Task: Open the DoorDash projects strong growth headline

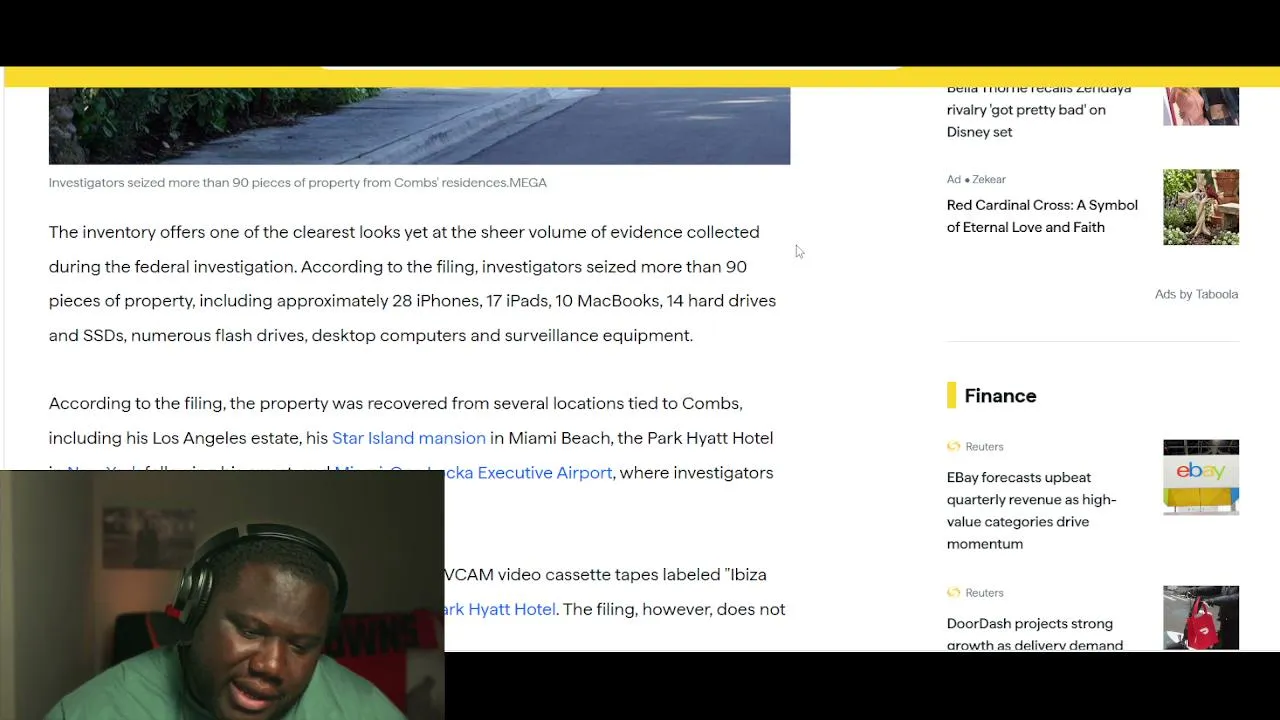Action: point(1035,634)
